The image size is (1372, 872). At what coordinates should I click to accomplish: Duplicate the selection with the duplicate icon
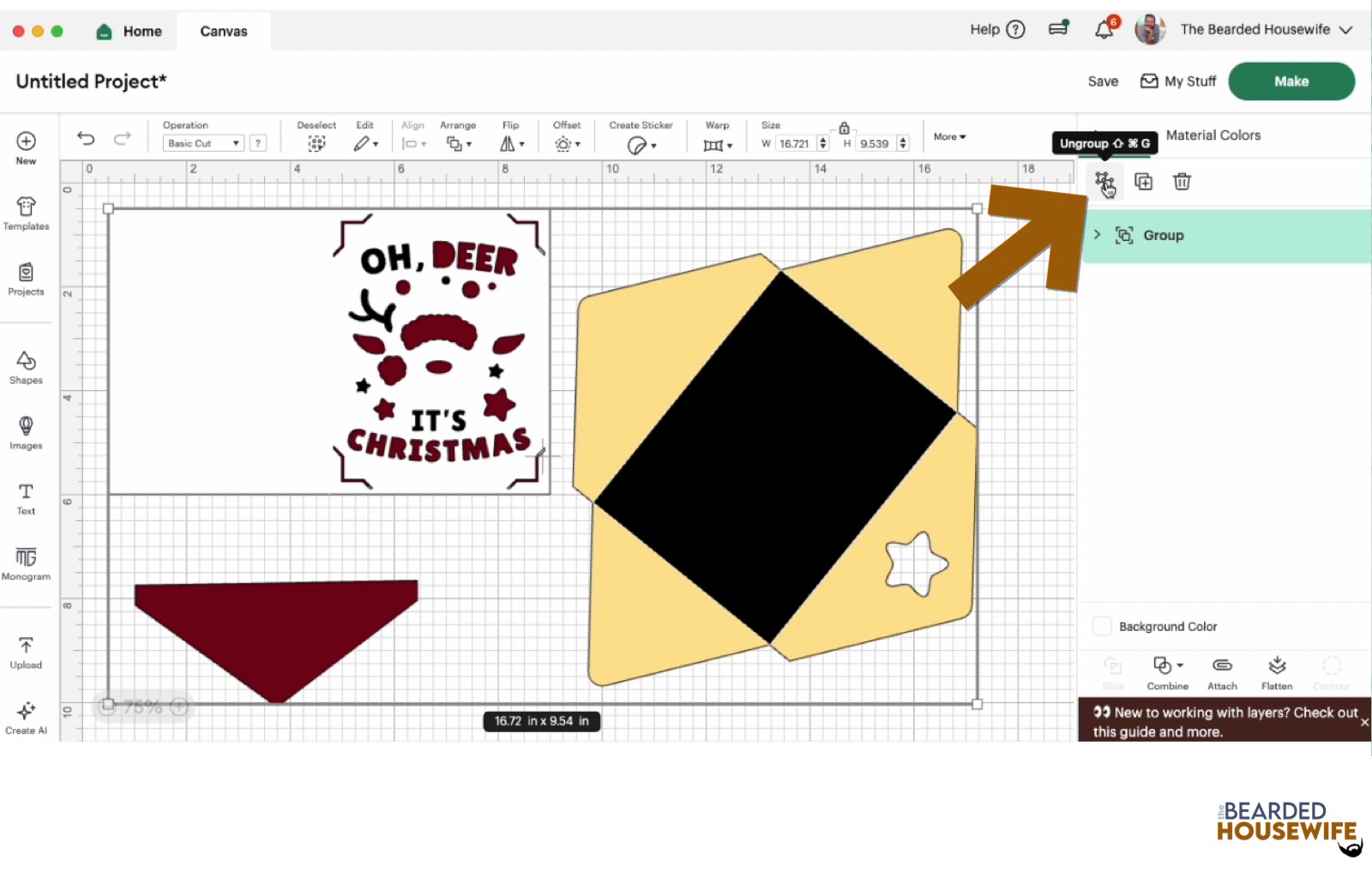pyautogui.click(x=1144, y=181)
